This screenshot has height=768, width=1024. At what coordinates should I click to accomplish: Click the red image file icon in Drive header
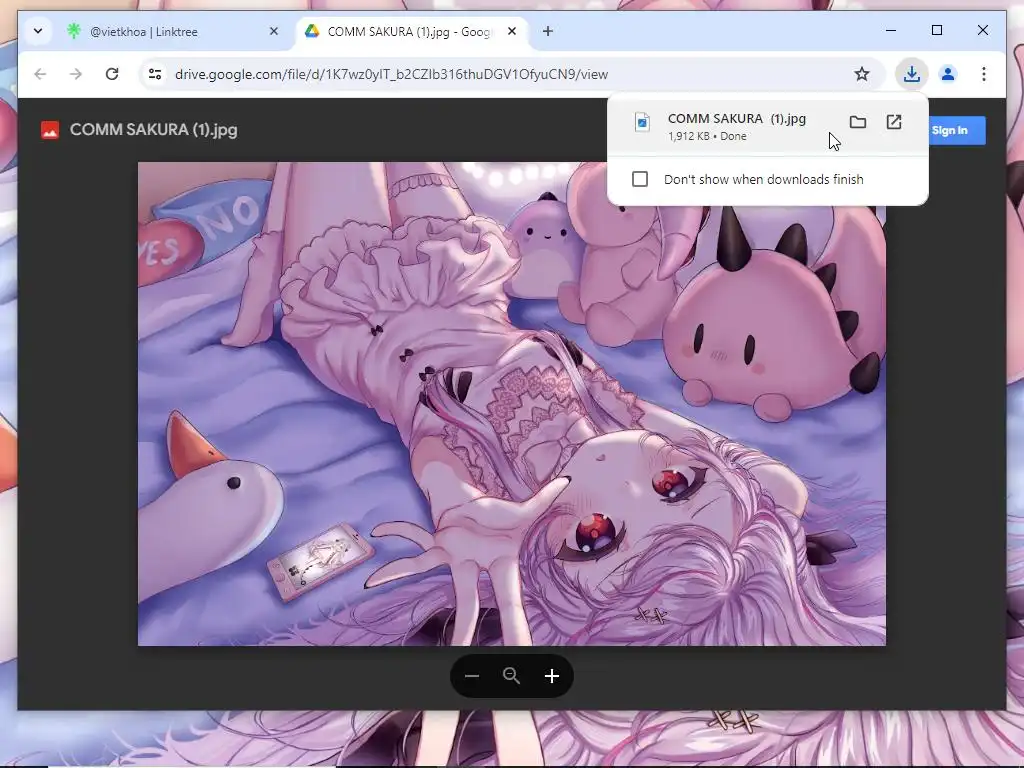pyautogui.click(x=50, y=130)
